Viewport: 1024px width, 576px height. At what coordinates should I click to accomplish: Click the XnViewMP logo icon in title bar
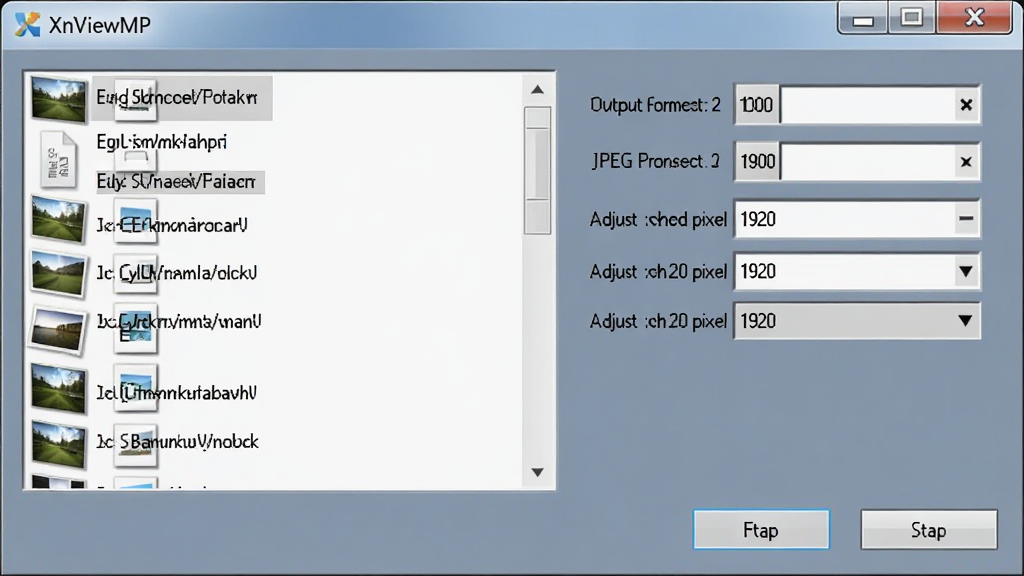point(27,25)
